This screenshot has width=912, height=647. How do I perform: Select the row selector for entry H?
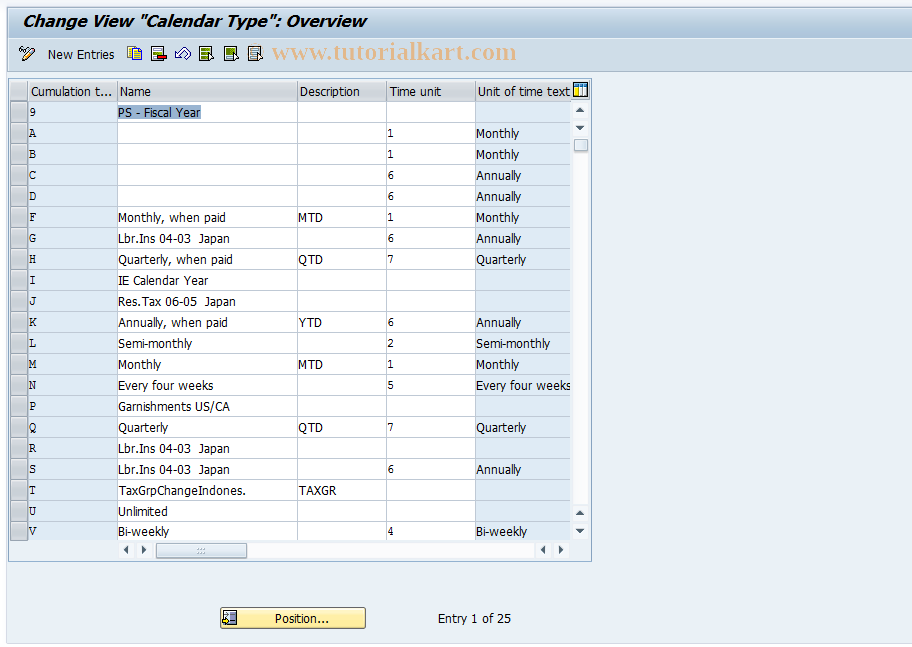(x=19, y=259)
